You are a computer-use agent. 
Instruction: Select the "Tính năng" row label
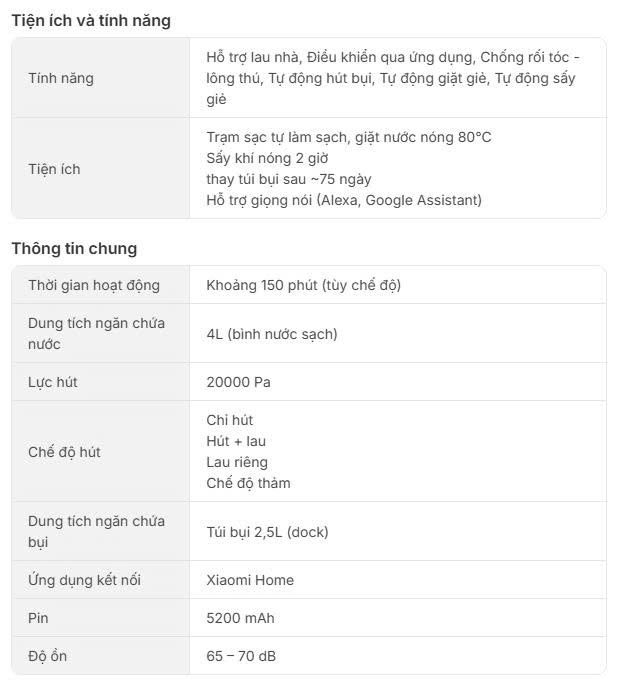[x=61, y=78]
